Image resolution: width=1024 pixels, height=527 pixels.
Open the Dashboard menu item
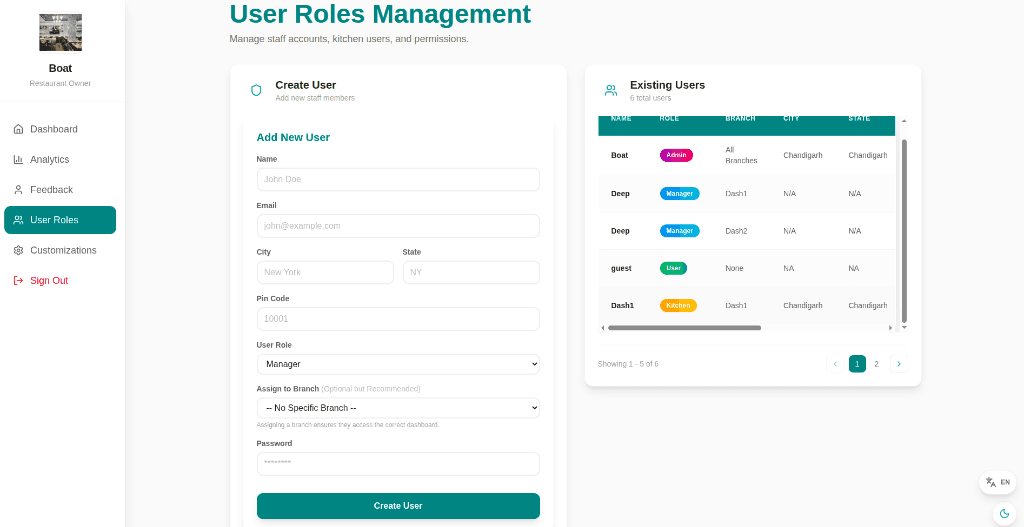coord(60,129)
